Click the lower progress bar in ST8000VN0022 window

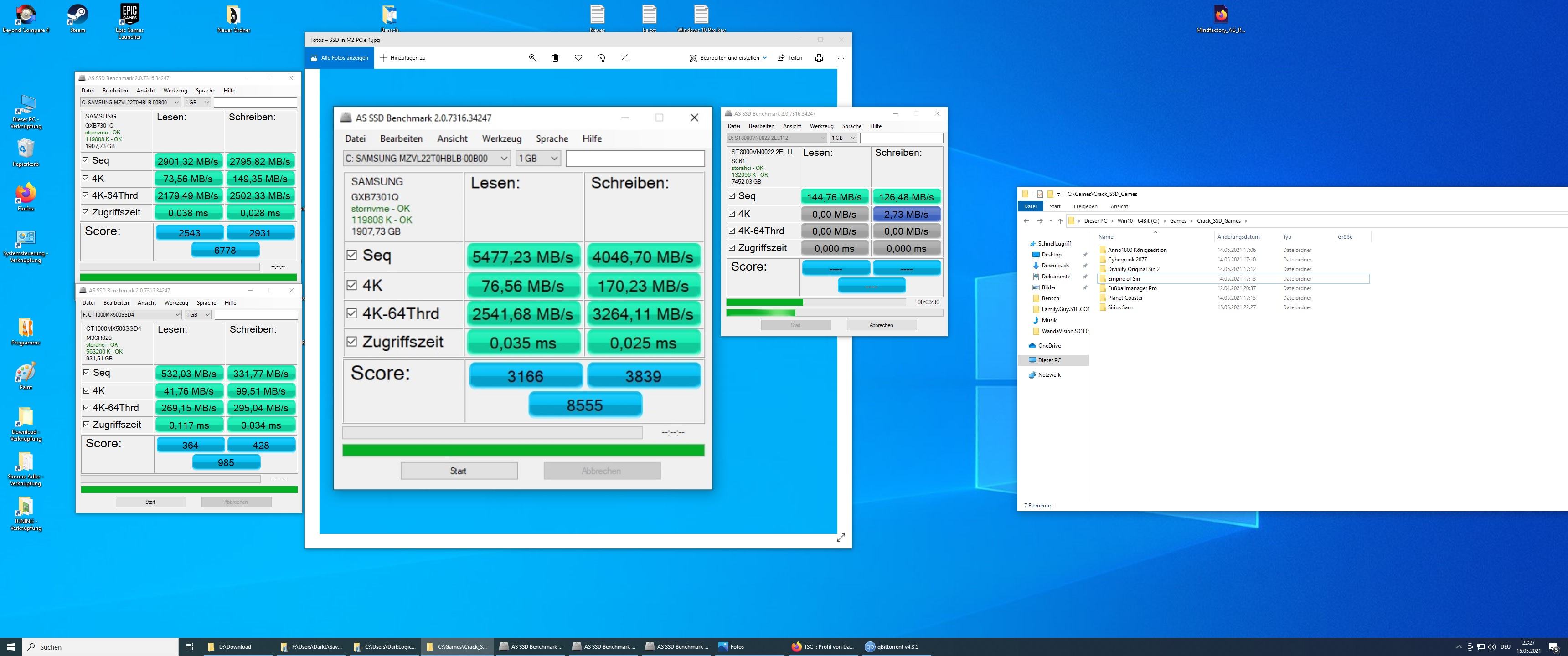click(x=835, y=313)
